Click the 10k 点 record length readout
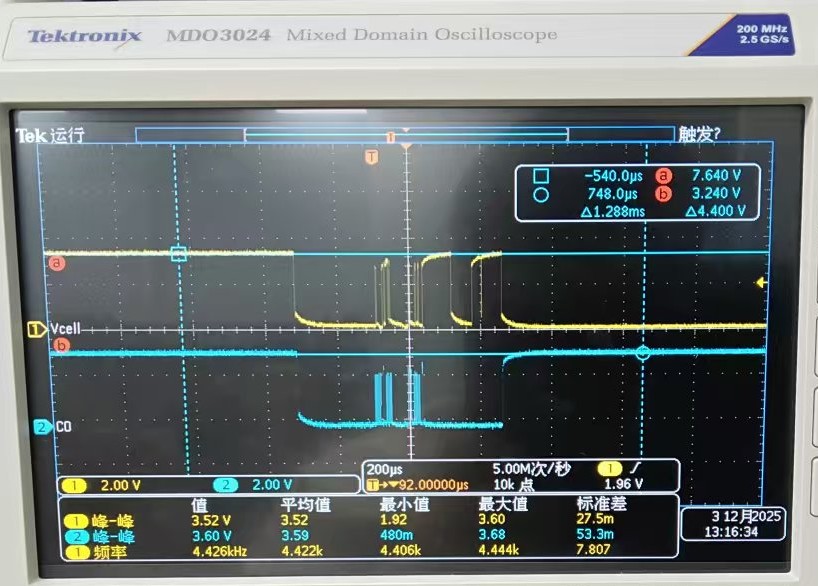This screenshot has width=818, height=586. point(513,485)
